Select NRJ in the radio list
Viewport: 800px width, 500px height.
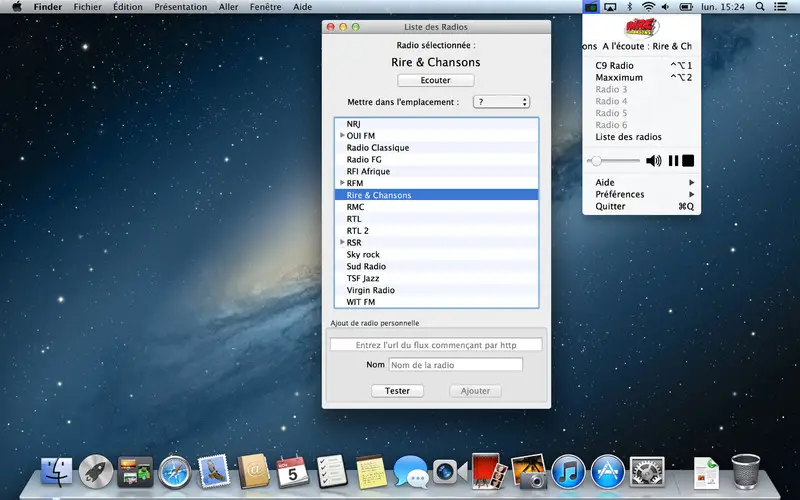(436, 123)
